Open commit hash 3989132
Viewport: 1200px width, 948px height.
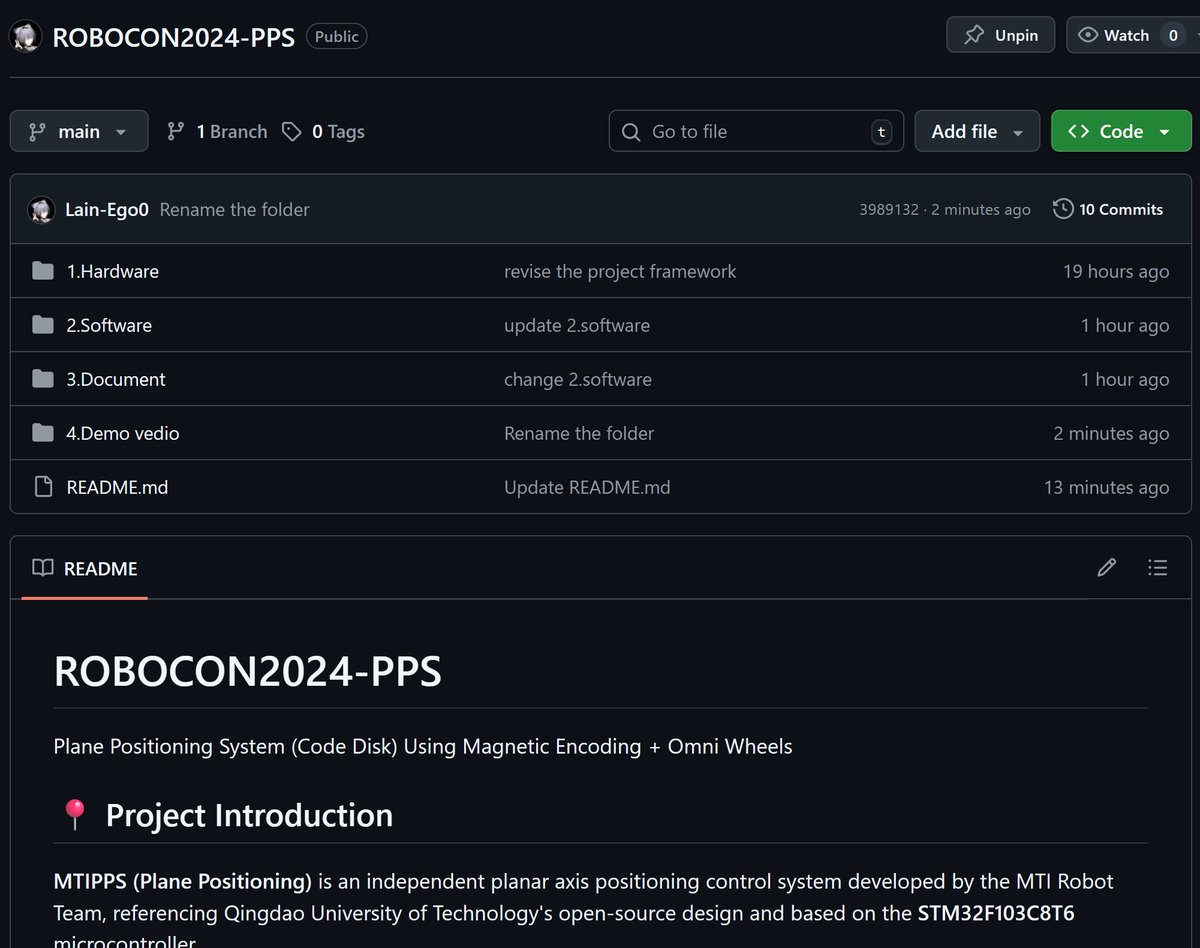click(x=889, y=210)
